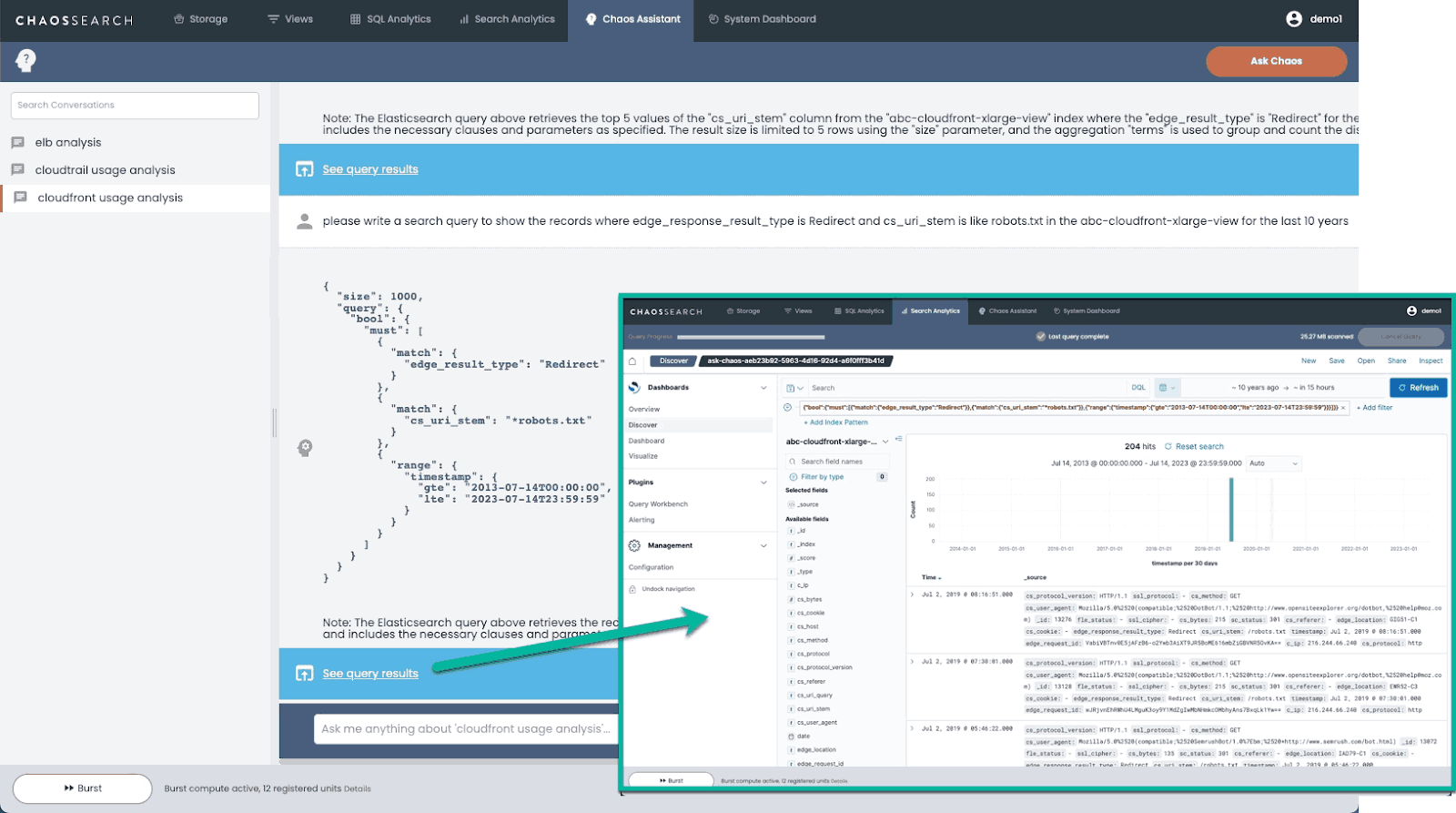Open the abc-cloudfront-xlarge index pattern dropdown
Image resolution: width=1456 pixels, height=813 pixels.
pos(837,442)
